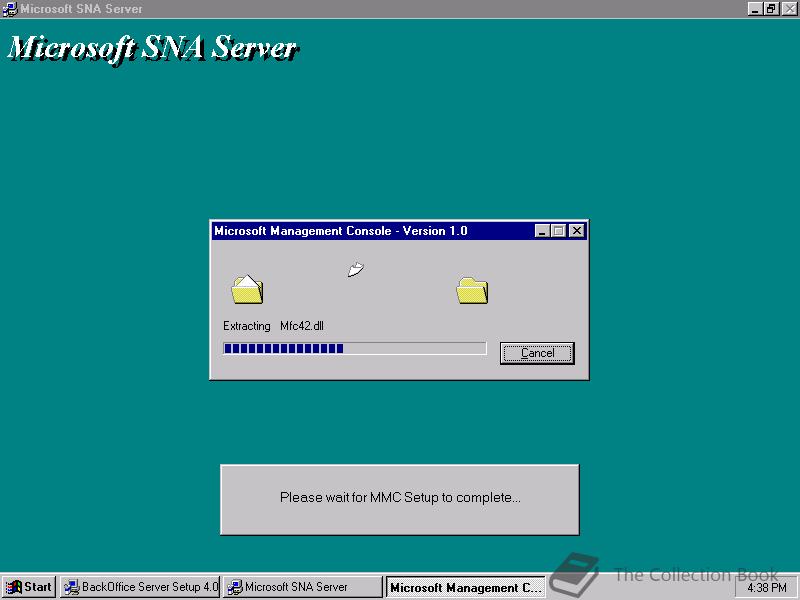The height and width of the screenshot is (600, 800).
Task: Switch to BackOffice Server Setup 4.0 taskbar button
Action: point(140,587)
